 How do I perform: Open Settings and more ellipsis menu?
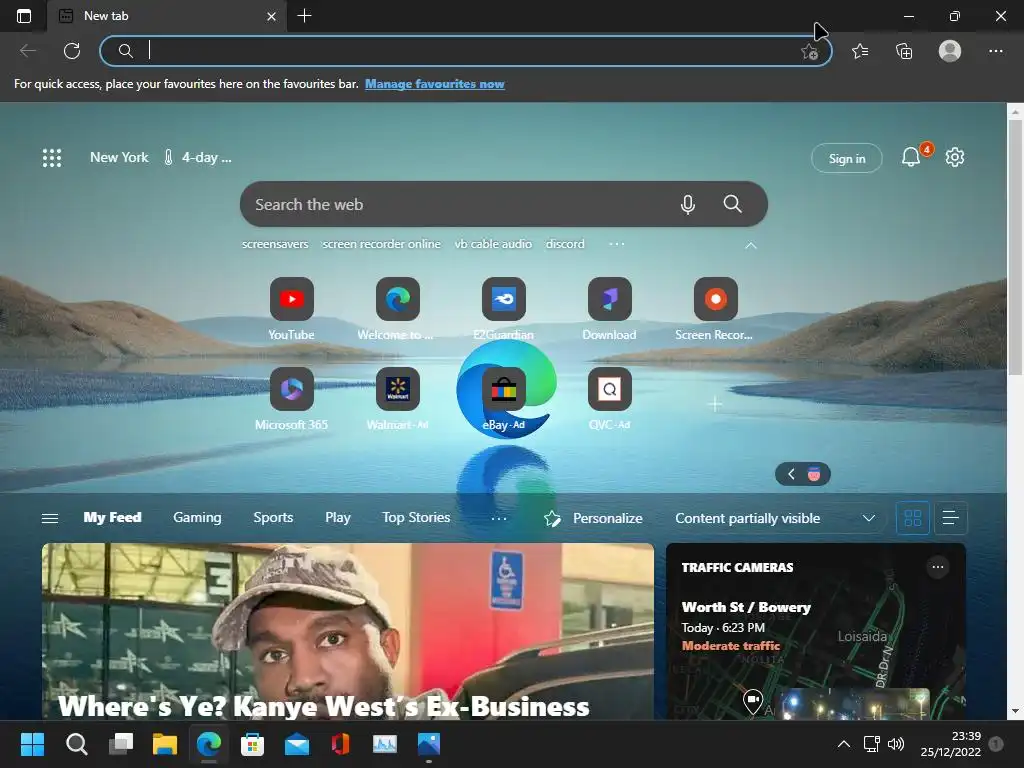coord(995,51)
